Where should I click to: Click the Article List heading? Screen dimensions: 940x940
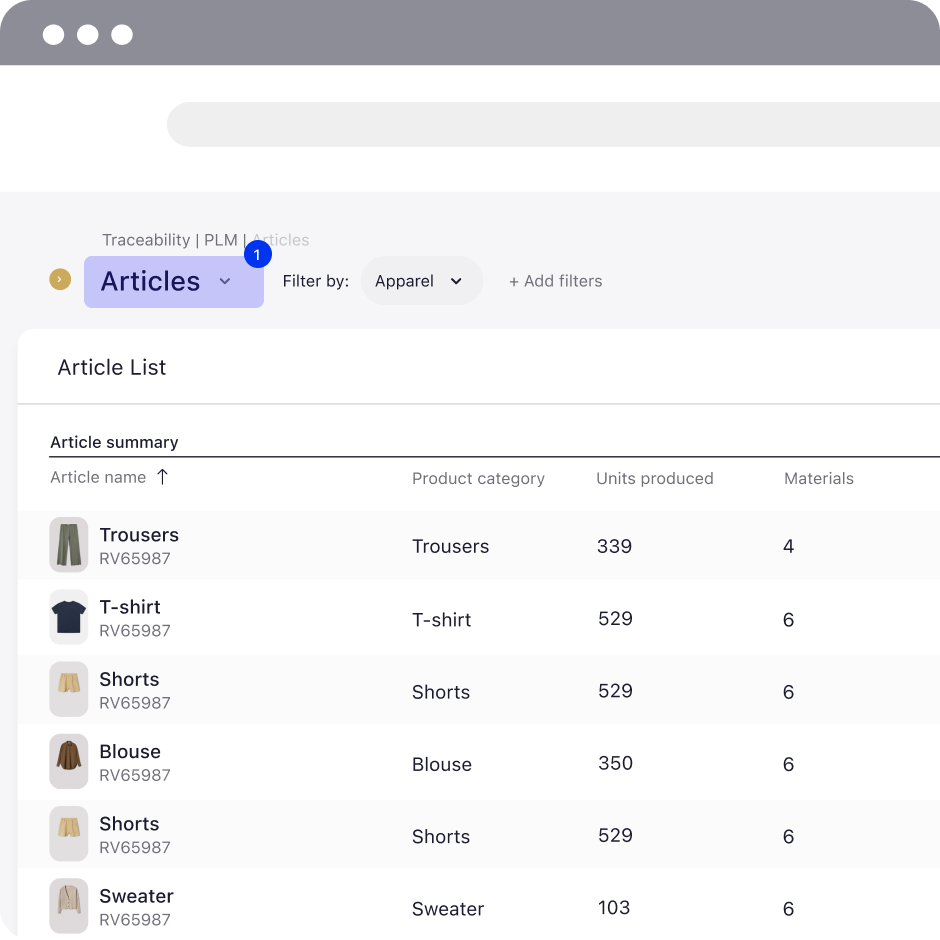(x=112, y=367)
